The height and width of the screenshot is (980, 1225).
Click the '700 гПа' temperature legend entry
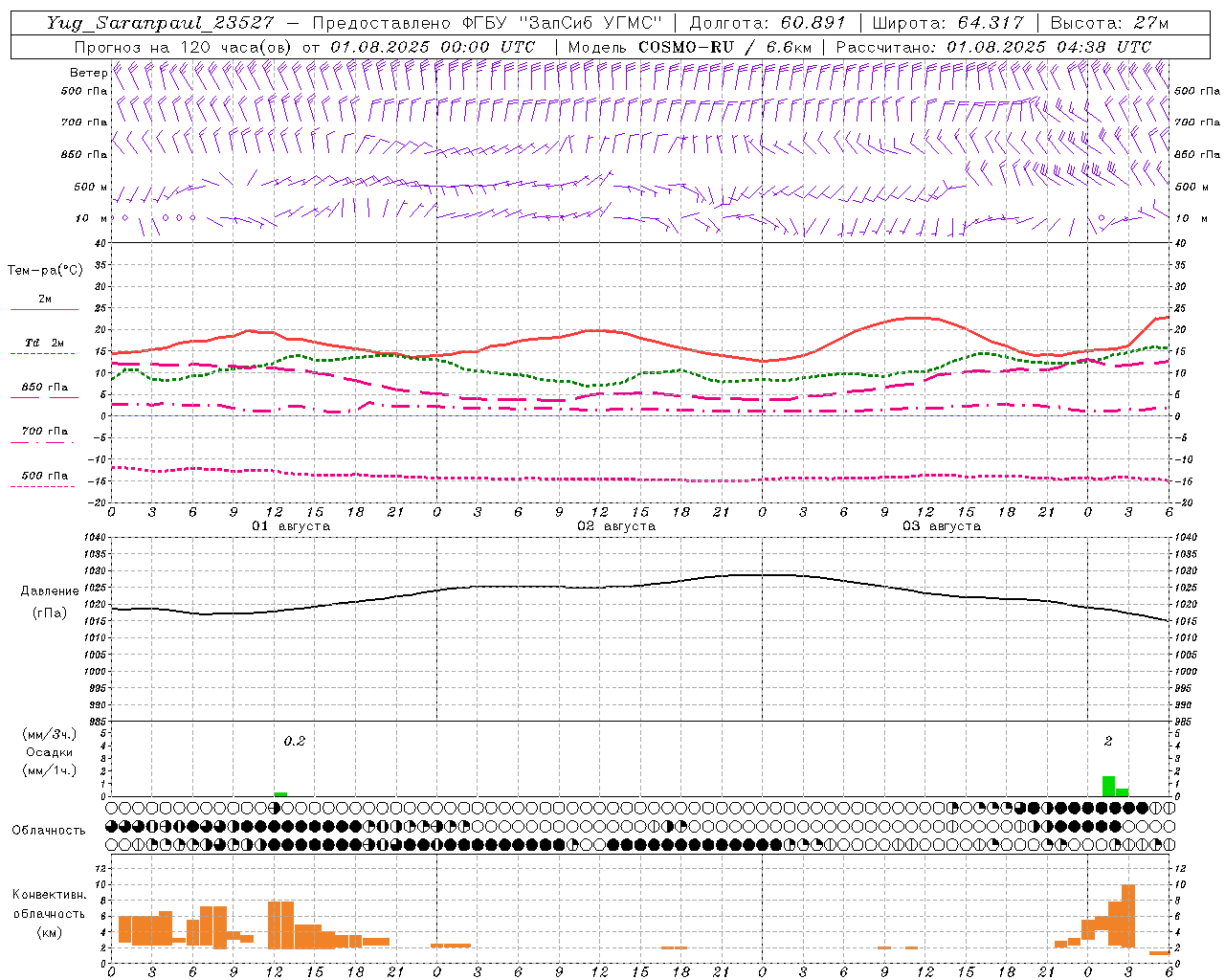point(45,432)
